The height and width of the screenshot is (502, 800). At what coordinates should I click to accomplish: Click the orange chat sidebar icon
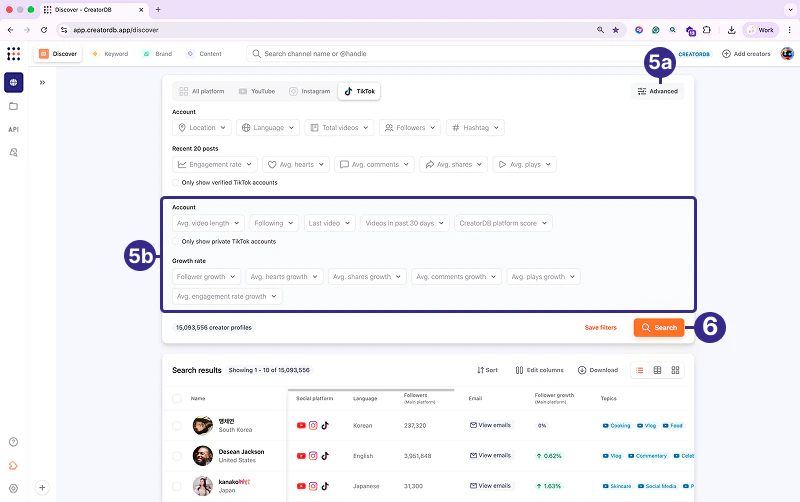14,465
